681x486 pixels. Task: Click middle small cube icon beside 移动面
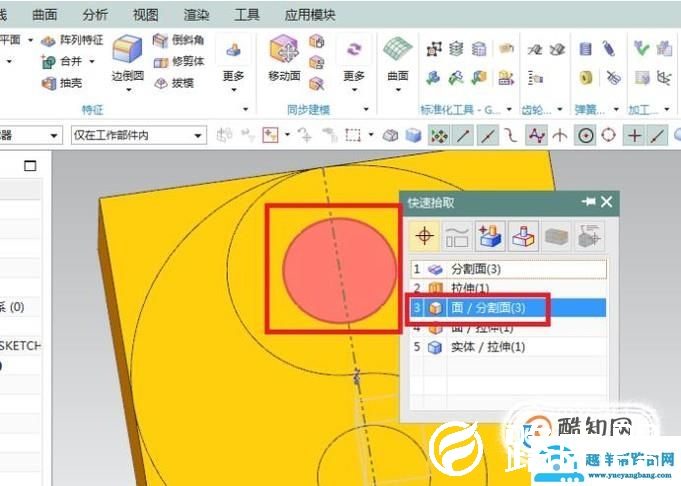(317, 63)
